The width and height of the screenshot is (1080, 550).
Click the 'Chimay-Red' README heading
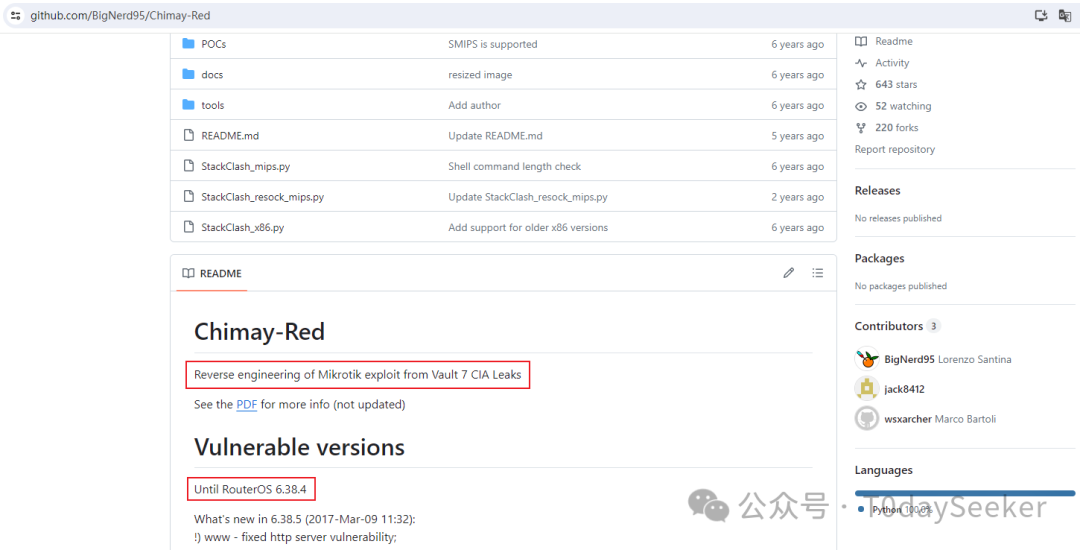pyautogui.click(x=260, y=332)
